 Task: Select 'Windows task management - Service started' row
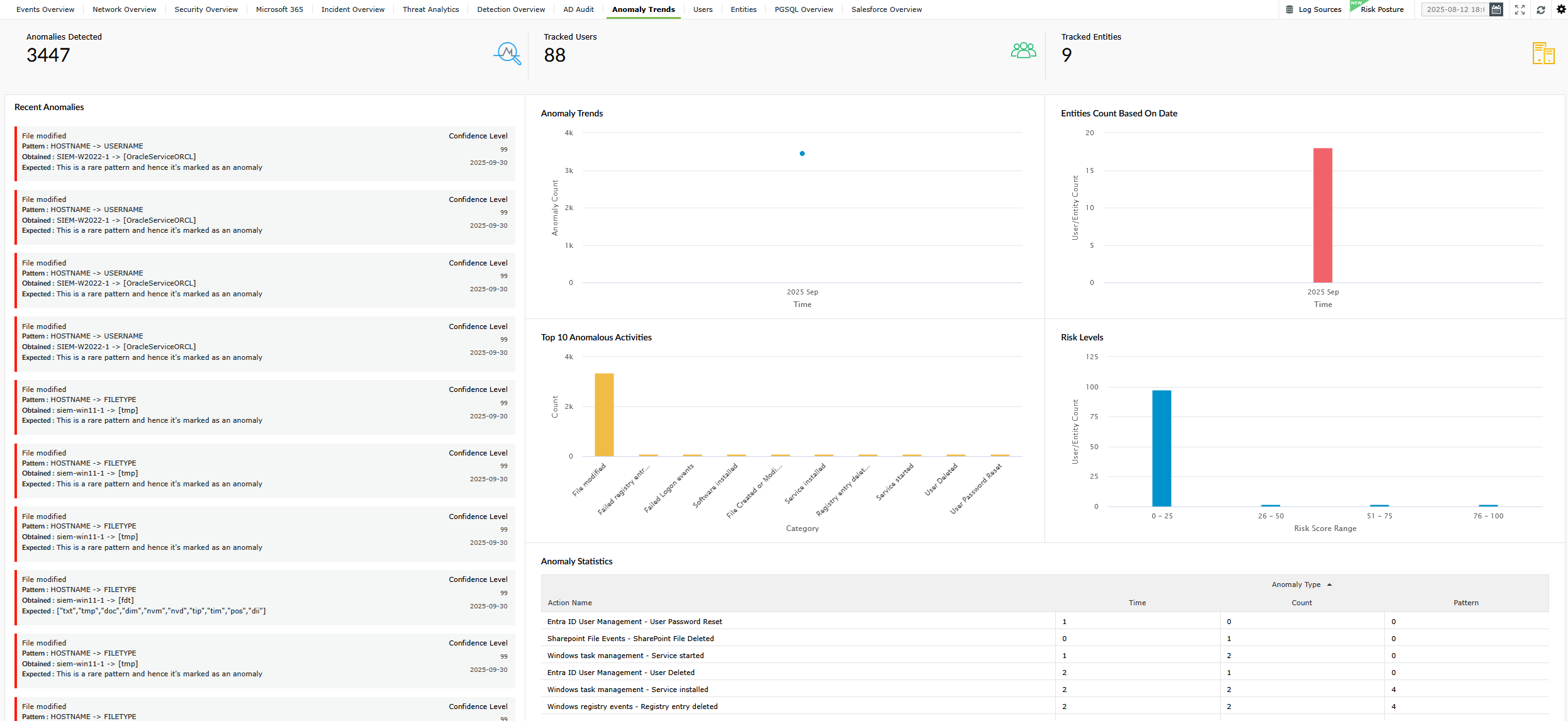1044,656
